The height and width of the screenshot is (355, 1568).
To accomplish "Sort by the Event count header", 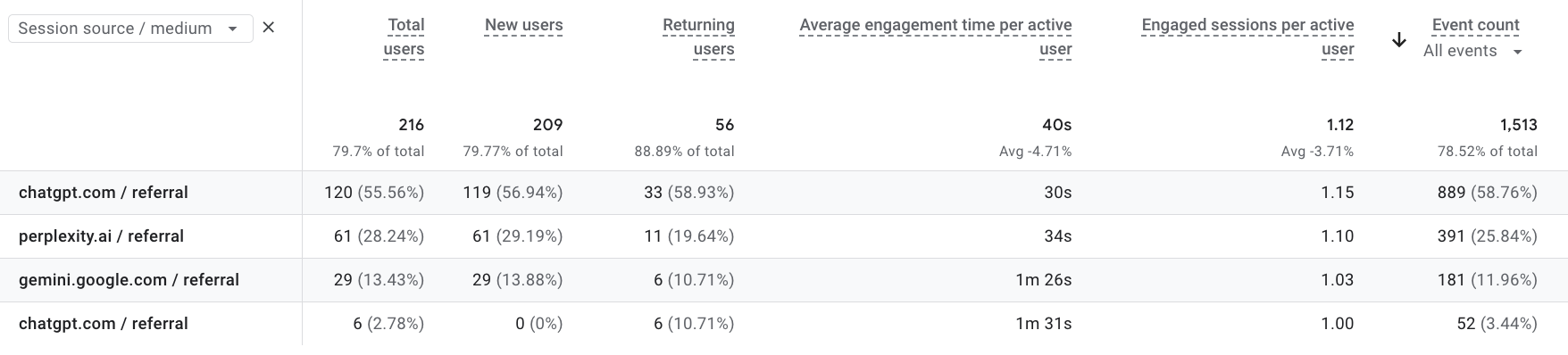I will (1475, 26).
